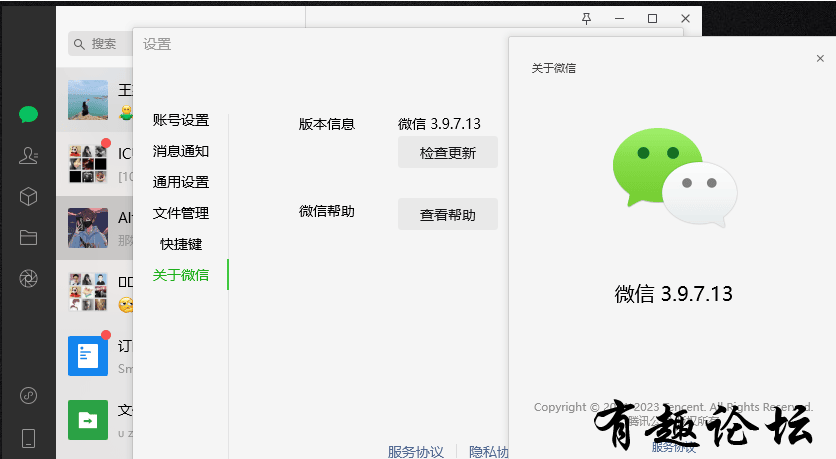Select the 消息通知 settings tab

click(181, 151)
